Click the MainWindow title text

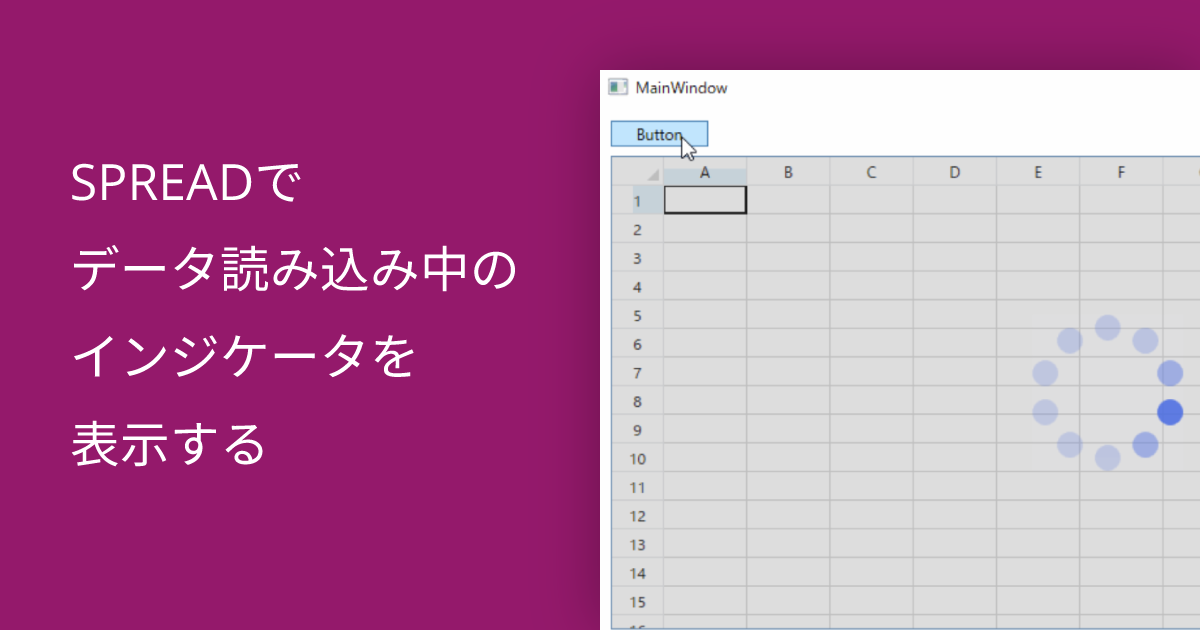681,88
